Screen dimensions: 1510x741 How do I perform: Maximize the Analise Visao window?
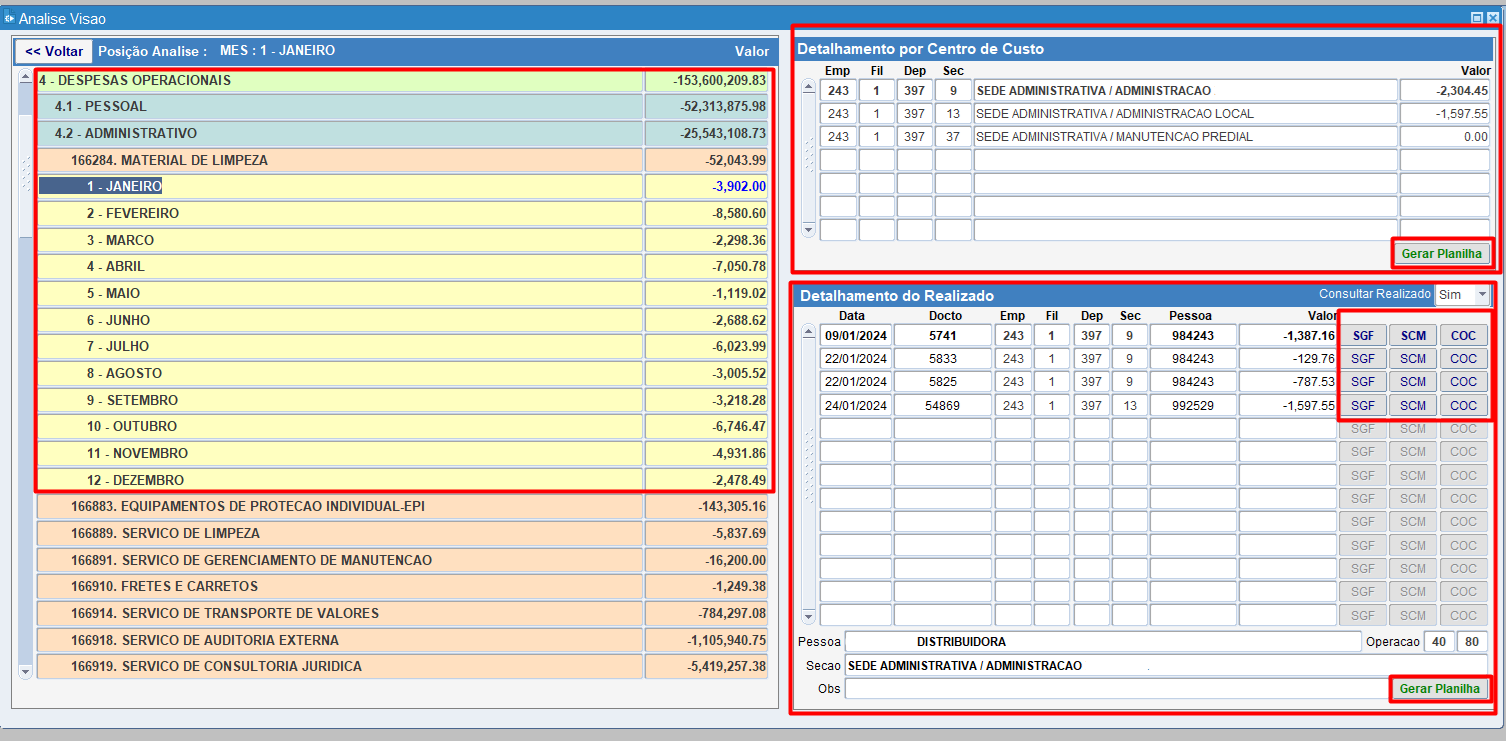point(1476,18)
